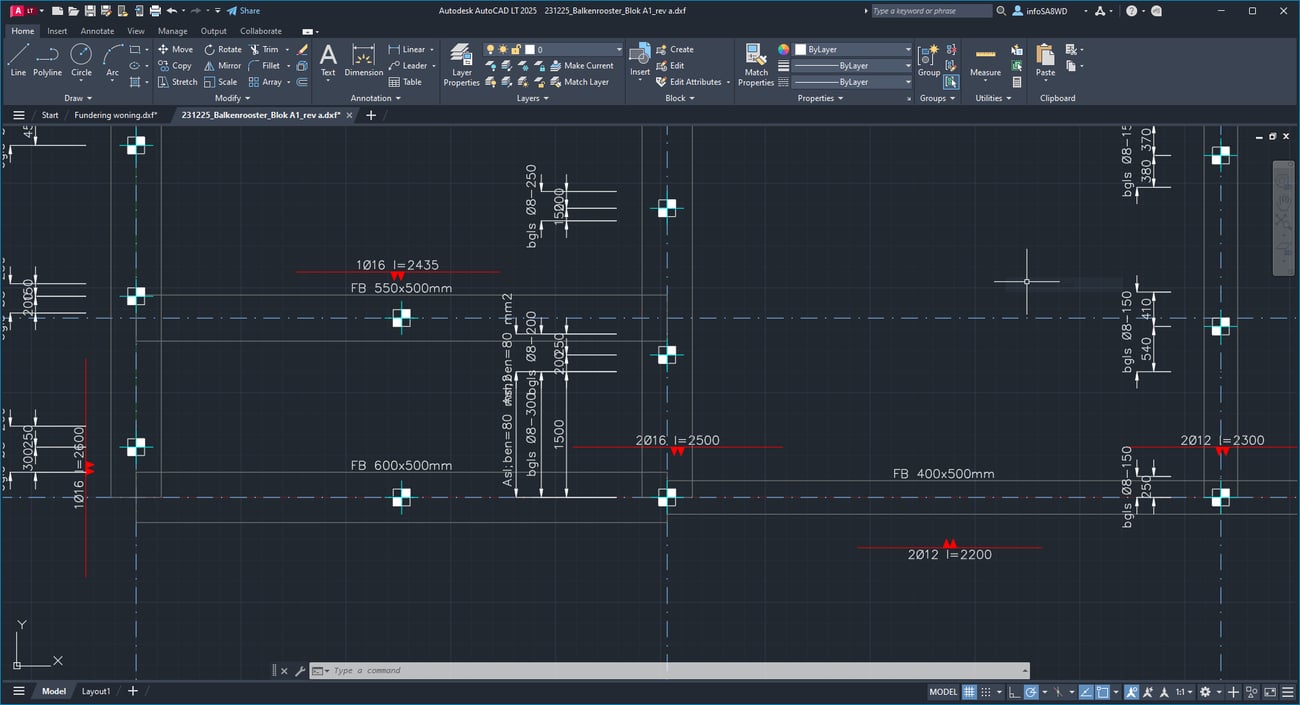Use the Fillet tool
The width and height of the screenshot is (1300, 705).
265,65
